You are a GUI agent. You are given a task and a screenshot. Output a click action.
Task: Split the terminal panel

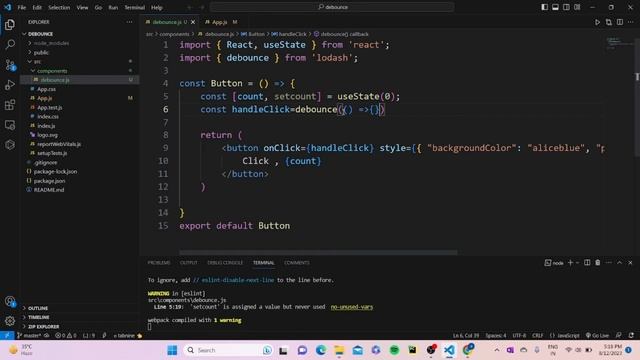click(587, 263)
